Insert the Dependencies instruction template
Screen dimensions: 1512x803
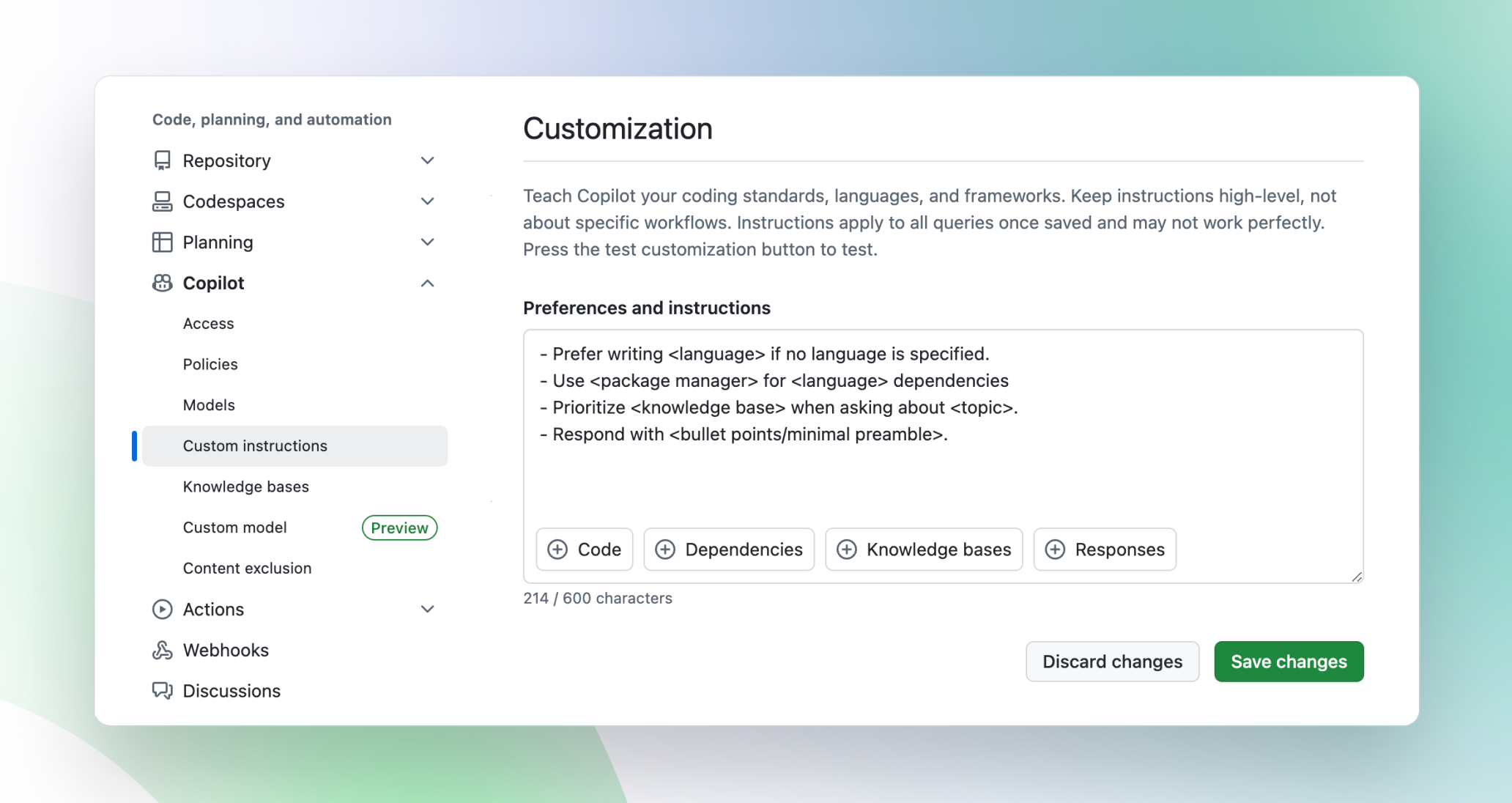tap(729, 549)
